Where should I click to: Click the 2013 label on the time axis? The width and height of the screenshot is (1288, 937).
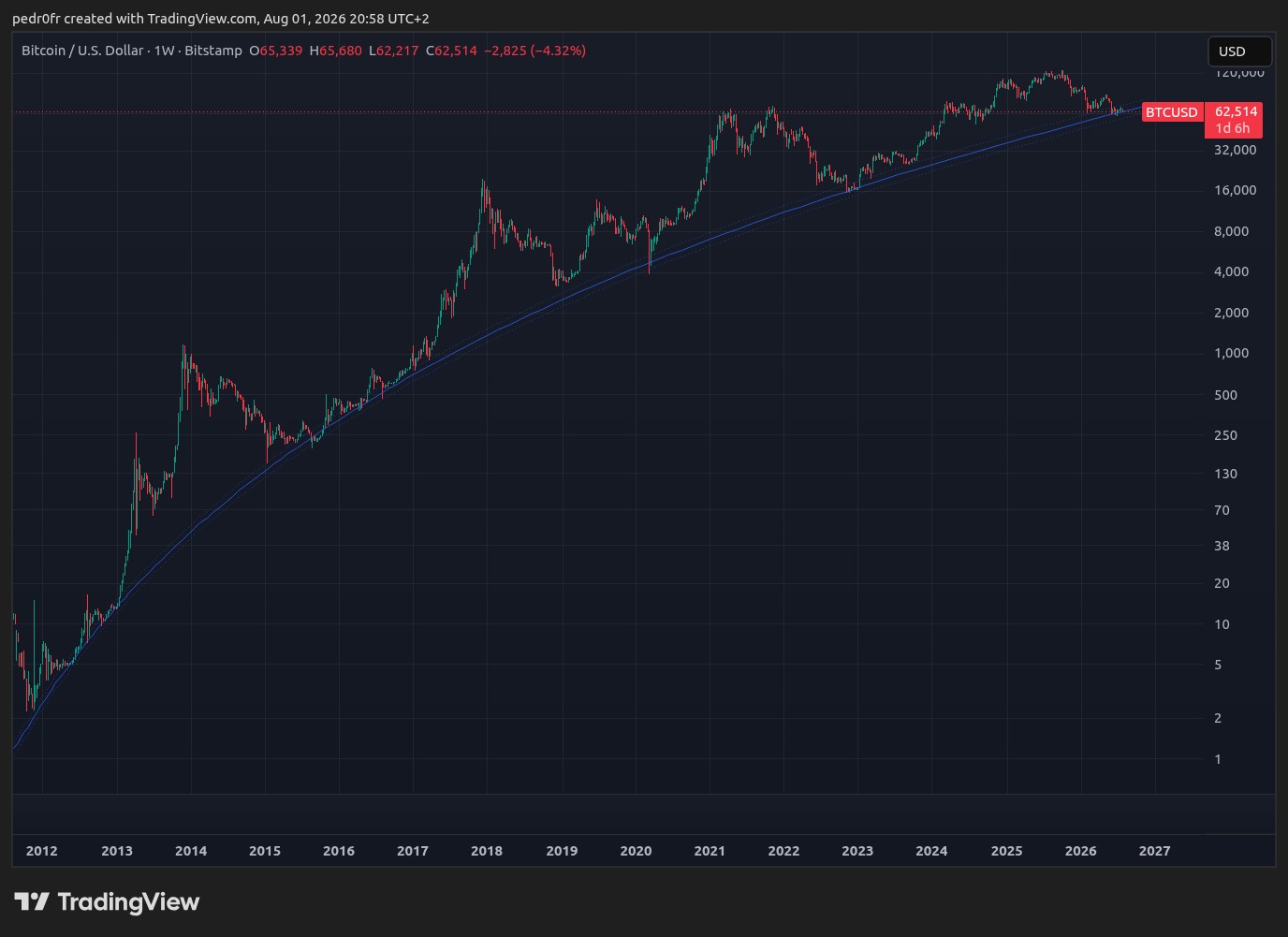tap(117, 851)
